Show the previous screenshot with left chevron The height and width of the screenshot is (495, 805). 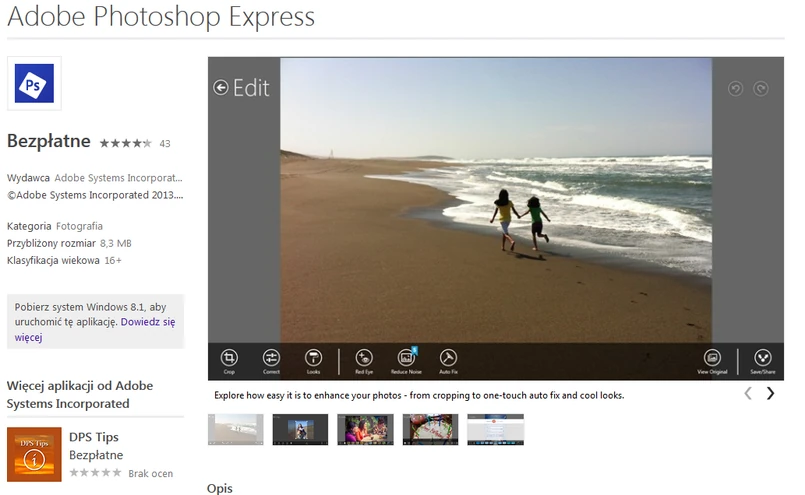point(748,394)
